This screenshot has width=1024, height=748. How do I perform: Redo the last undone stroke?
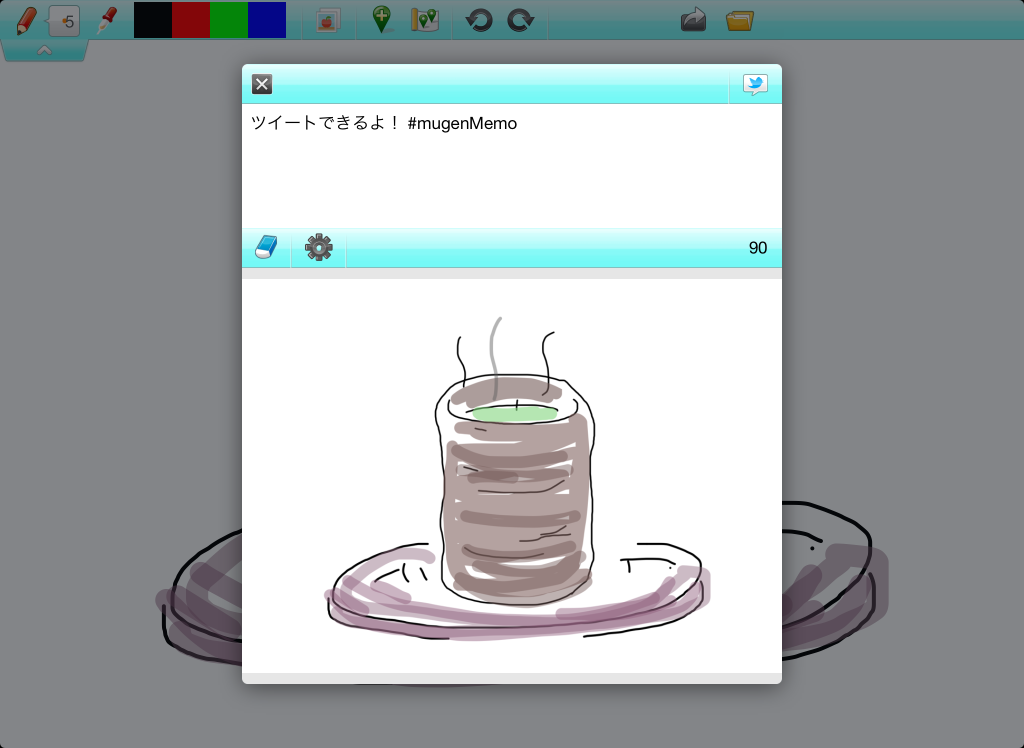click(x=520, y=20)
